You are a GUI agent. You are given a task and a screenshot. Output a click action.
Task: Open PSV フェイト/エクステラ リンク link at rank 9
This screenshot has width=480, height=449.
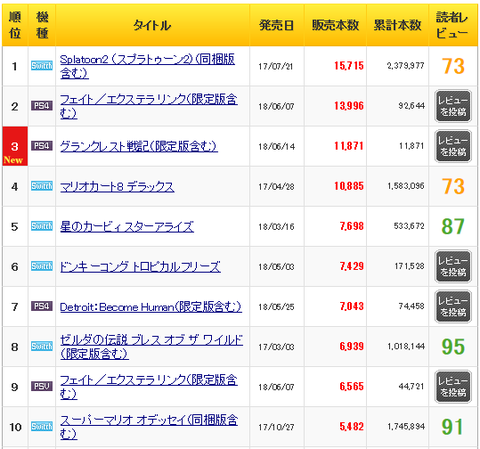[x=148, y=387]
